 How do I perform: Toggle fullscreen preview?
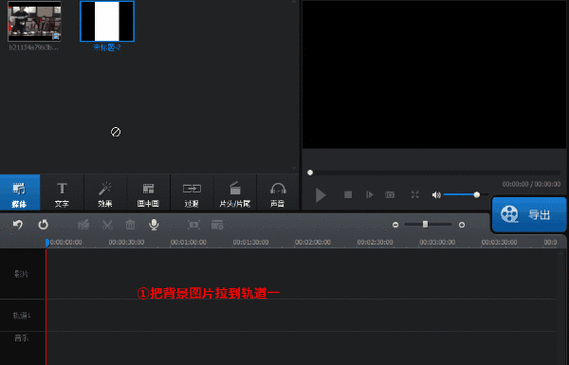(x=415, y=195)
